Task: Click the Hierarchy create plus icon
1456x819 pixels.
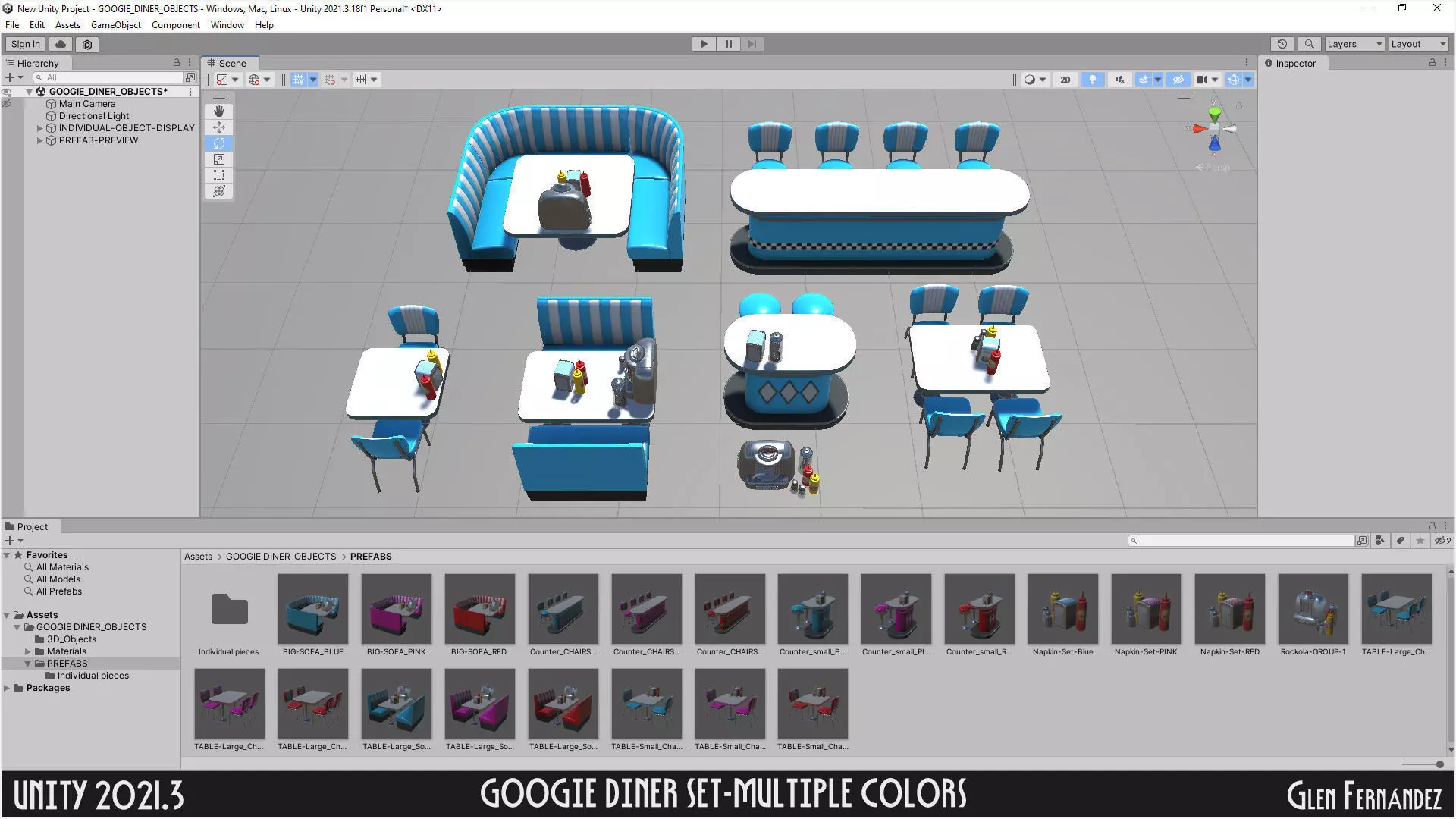Action: point(10,77)
